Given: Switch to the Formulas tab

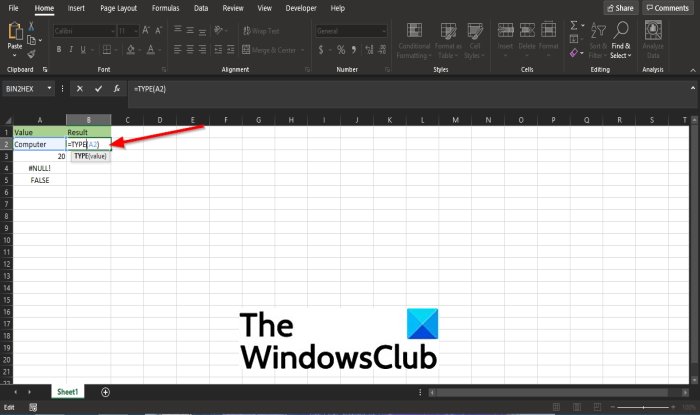Looking at the screenshot, I should (165, 8).
